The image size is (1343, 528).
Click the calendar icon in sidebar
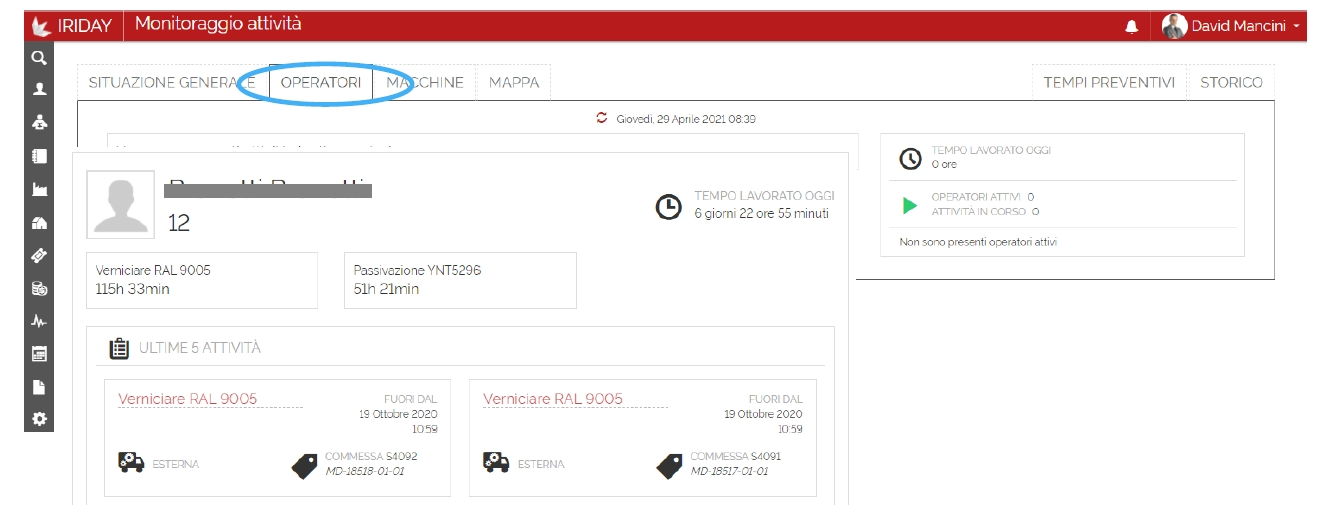39,354
